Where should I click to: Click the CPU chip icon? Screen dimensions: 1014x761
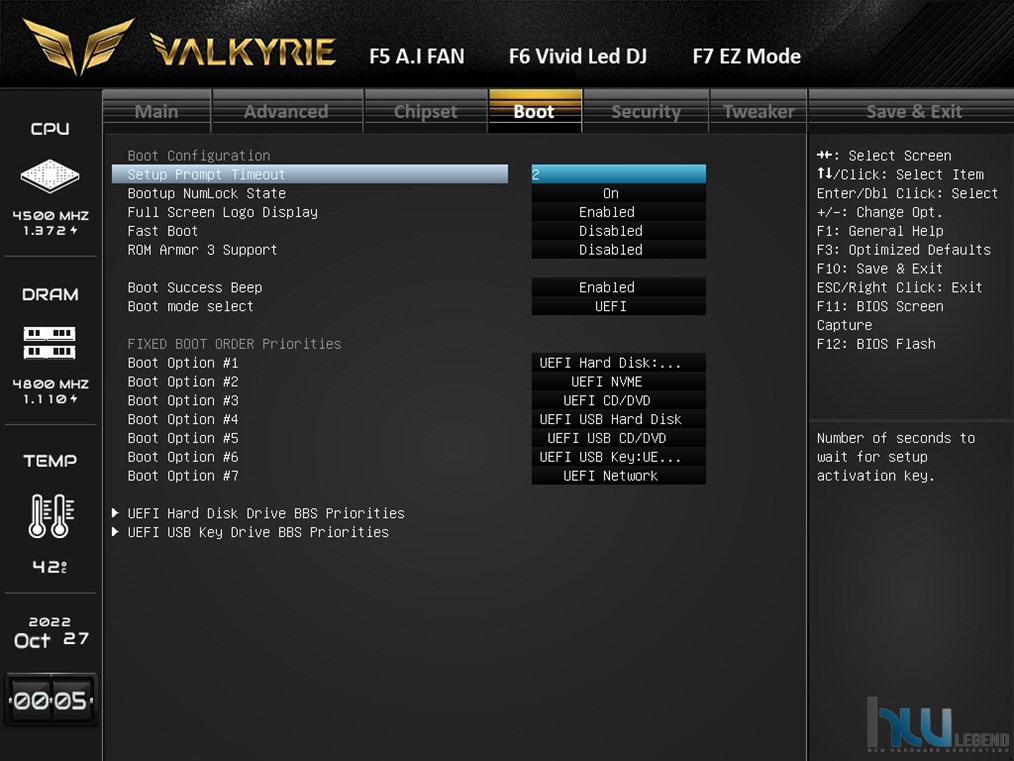[50, 175]
